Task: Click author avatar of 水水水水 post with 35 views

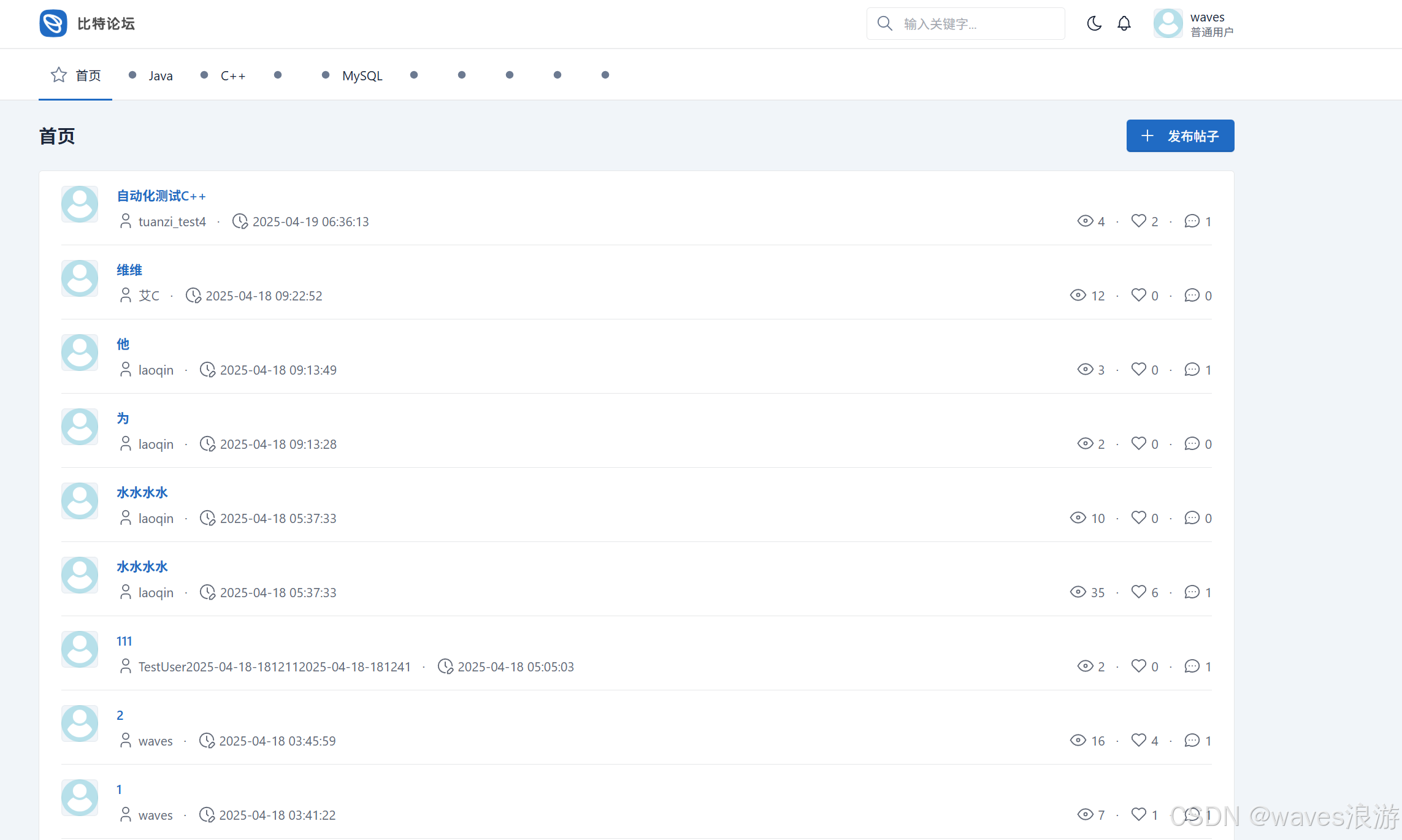Action: click(80, 575)
